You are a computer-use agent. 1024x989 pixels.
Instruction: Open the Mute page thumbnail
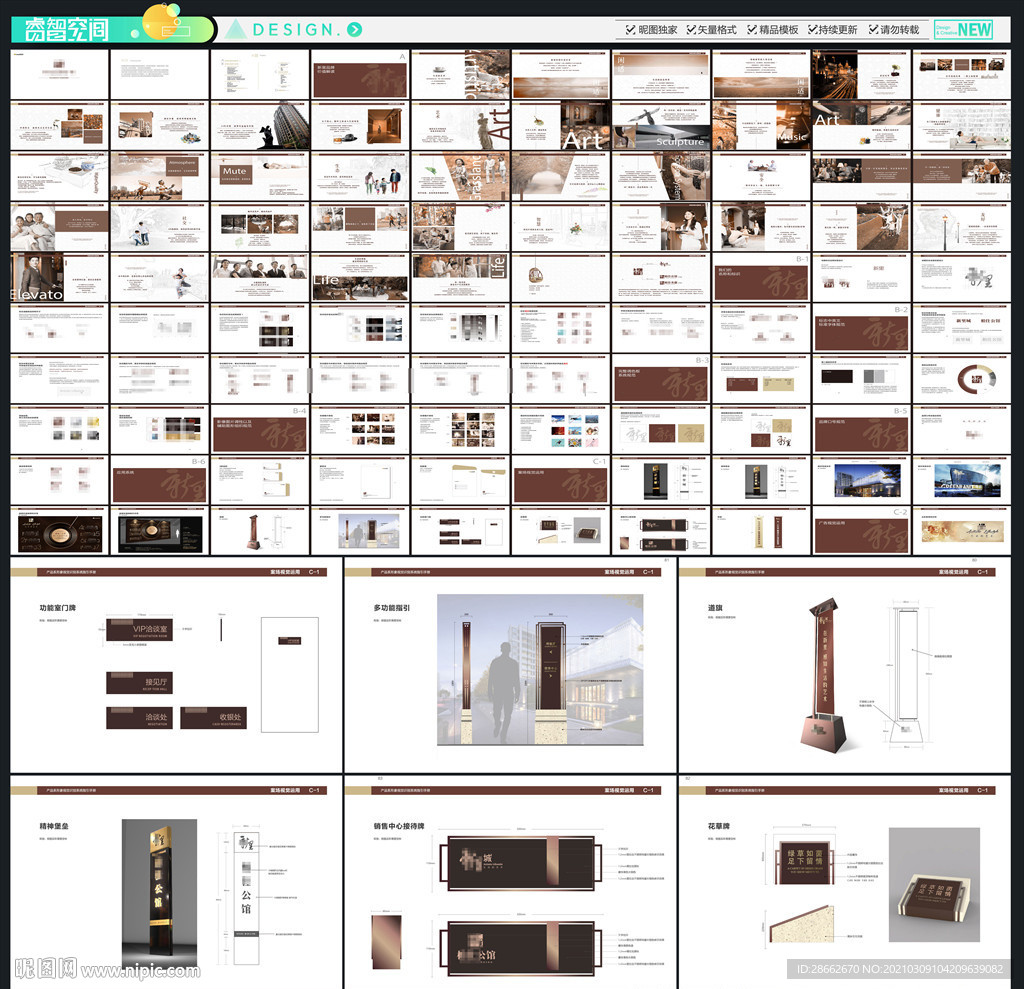[259, 175]
